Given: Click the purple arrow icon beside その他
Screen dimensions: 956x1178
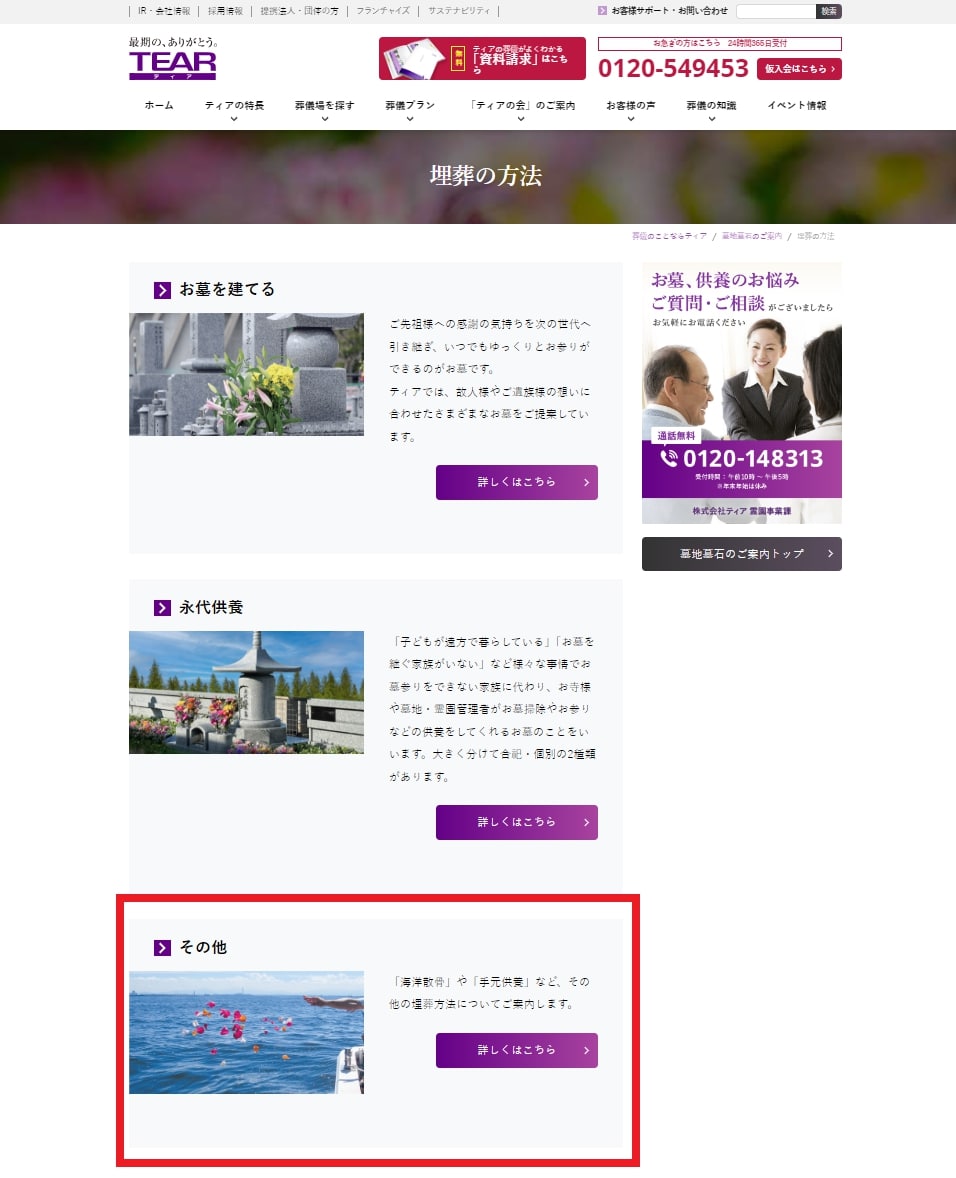Looking at the screenshot, I should (x=162, y=948).
